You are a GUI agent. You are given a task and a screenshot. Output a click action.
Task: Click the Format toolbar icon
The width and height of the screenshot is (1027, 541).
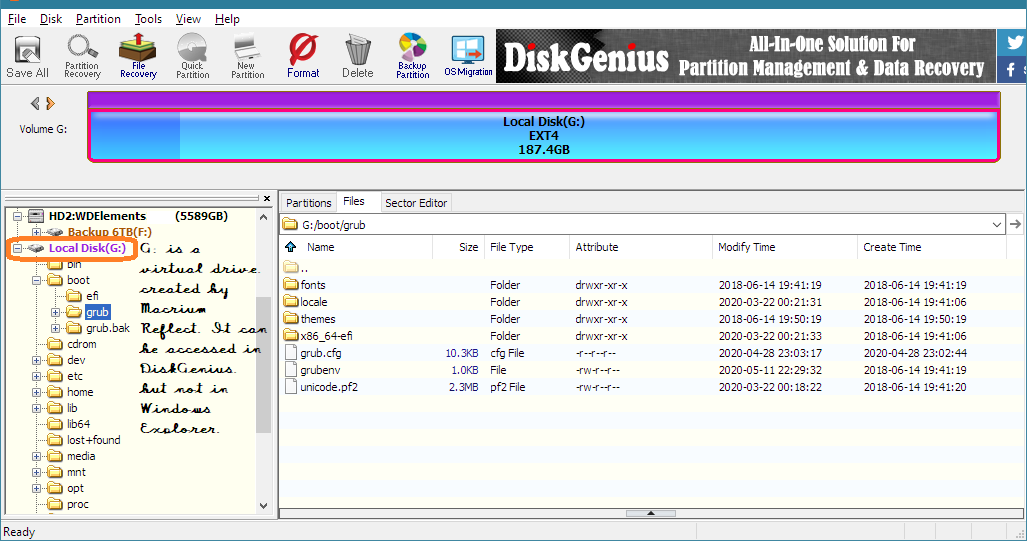coord(303,56)
